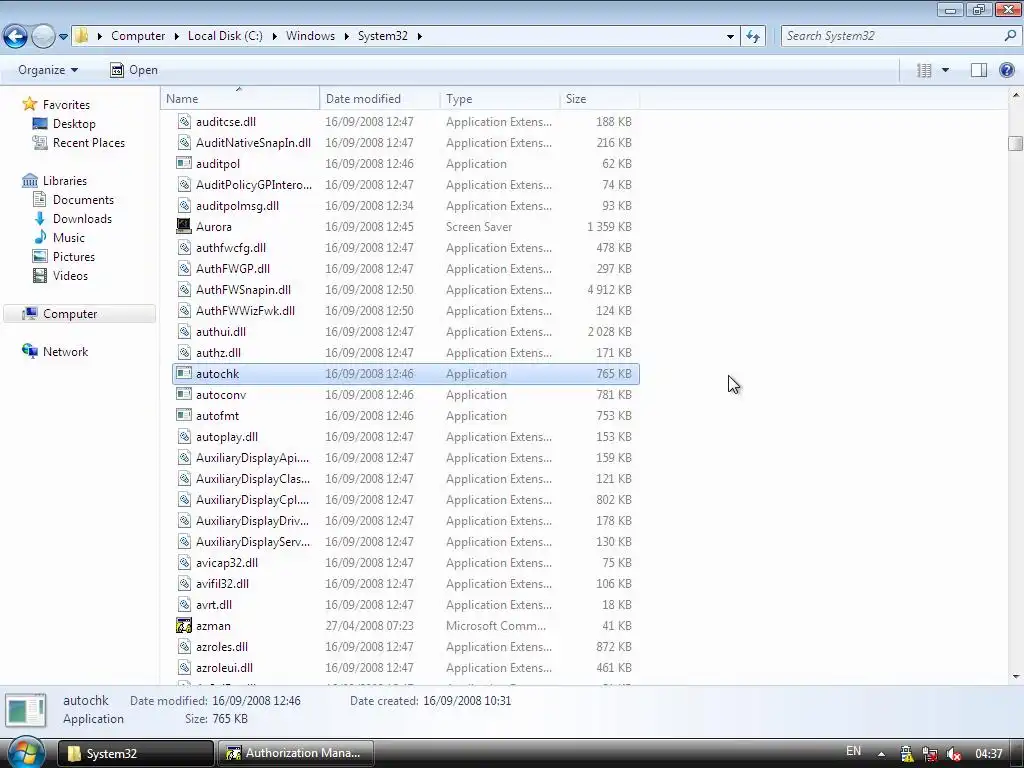The width and height of the screenshot is (1024, 768).
Task: Click the folder icon in address bar
Action: [x=82, y=35]
